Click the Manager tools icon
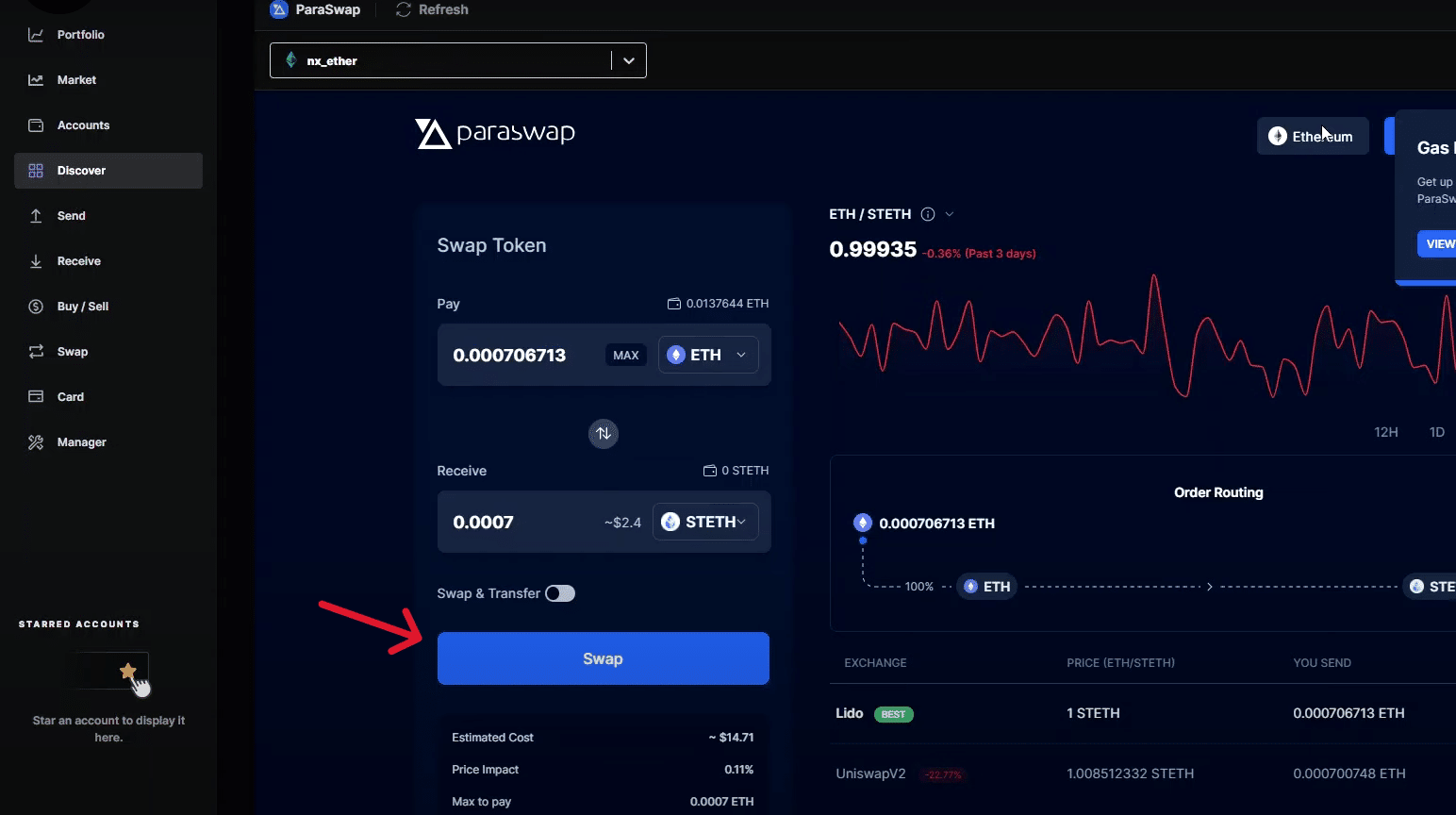 36,442
